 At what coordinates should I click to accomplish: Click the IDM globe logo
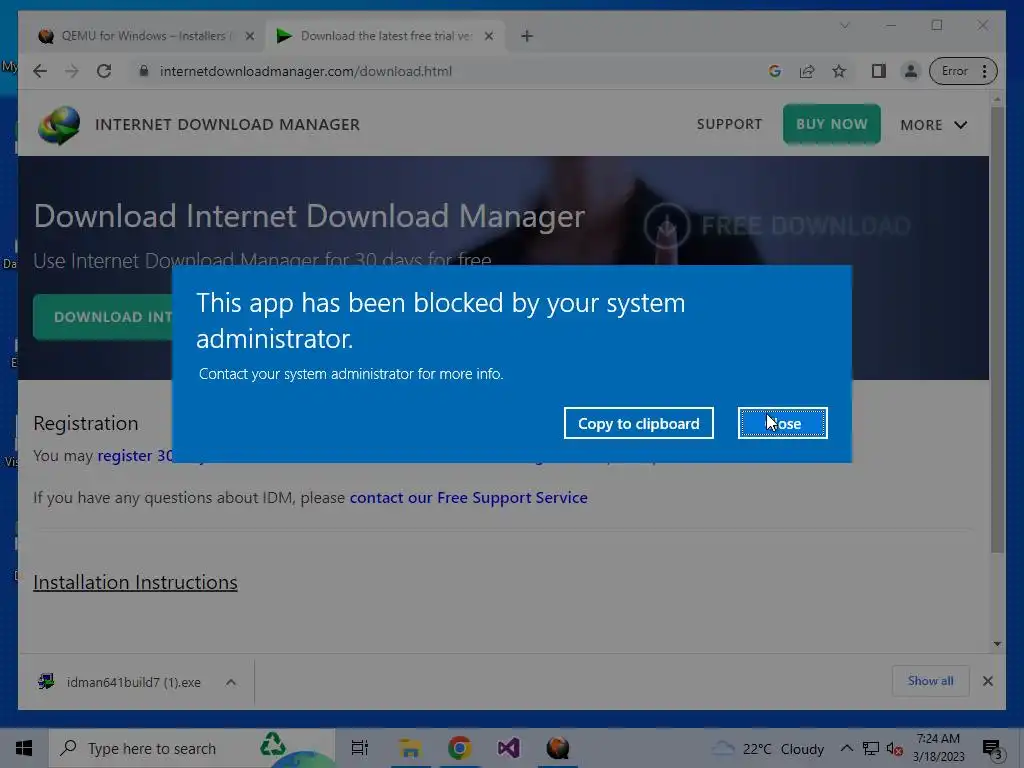pyautogui.click(x=59, y=125)
